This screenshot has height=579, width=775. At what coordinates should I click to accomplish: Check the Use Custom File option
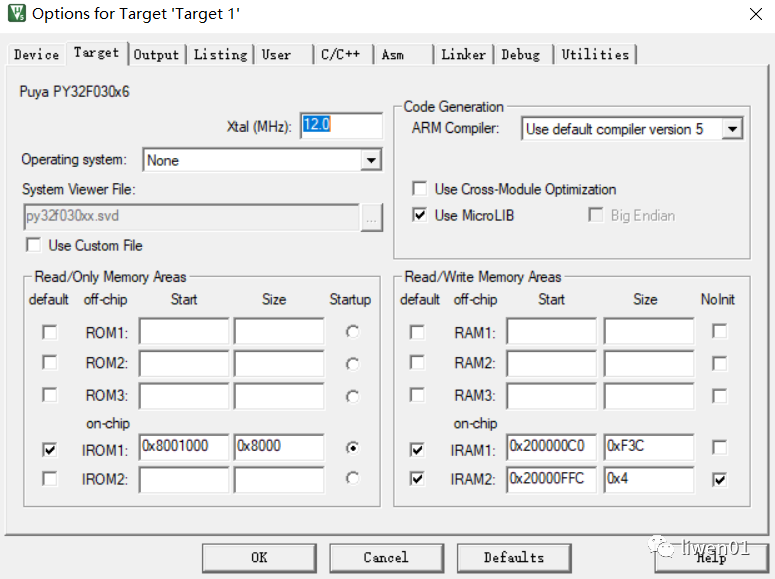pos(34,245)
